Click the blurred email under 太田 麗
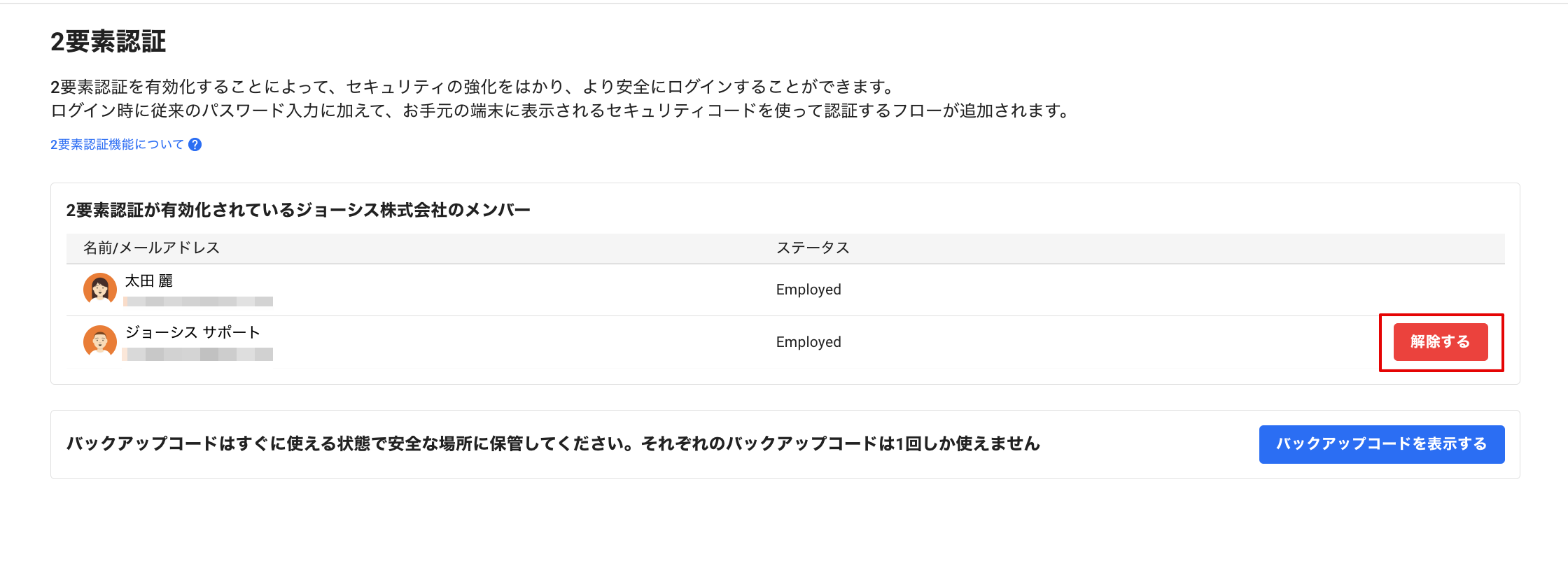Image resolution: width=1568 pixels, height=561 pixels. click(198, 301)
